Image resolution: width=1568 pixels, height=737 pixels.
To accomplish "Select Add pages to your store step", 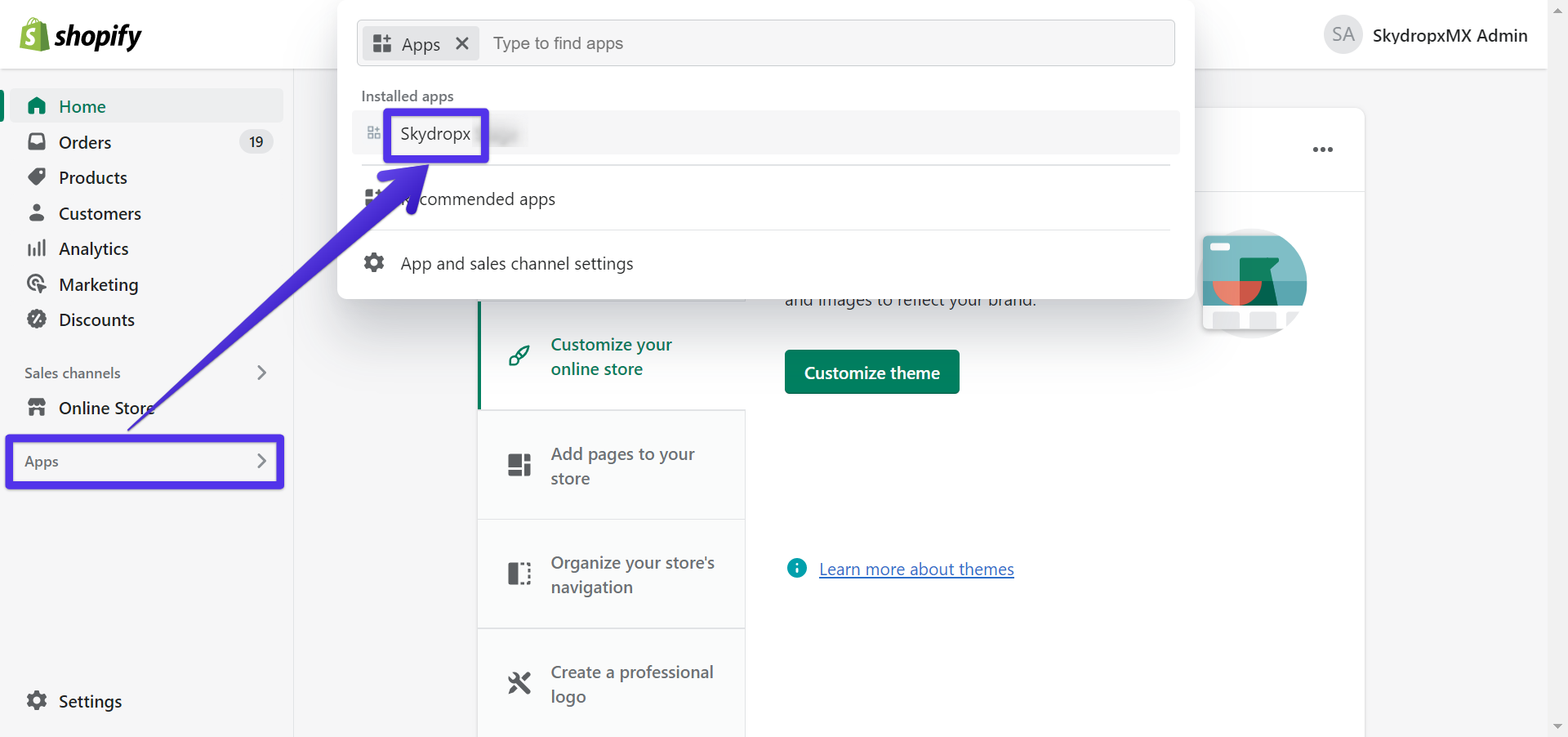I will 612,465.
